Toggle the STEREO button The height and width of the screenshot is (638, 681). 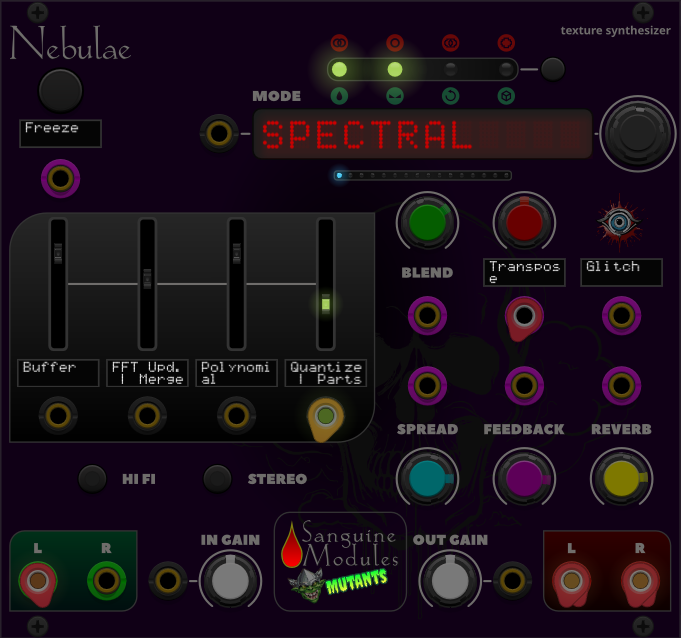coord(217,479)
